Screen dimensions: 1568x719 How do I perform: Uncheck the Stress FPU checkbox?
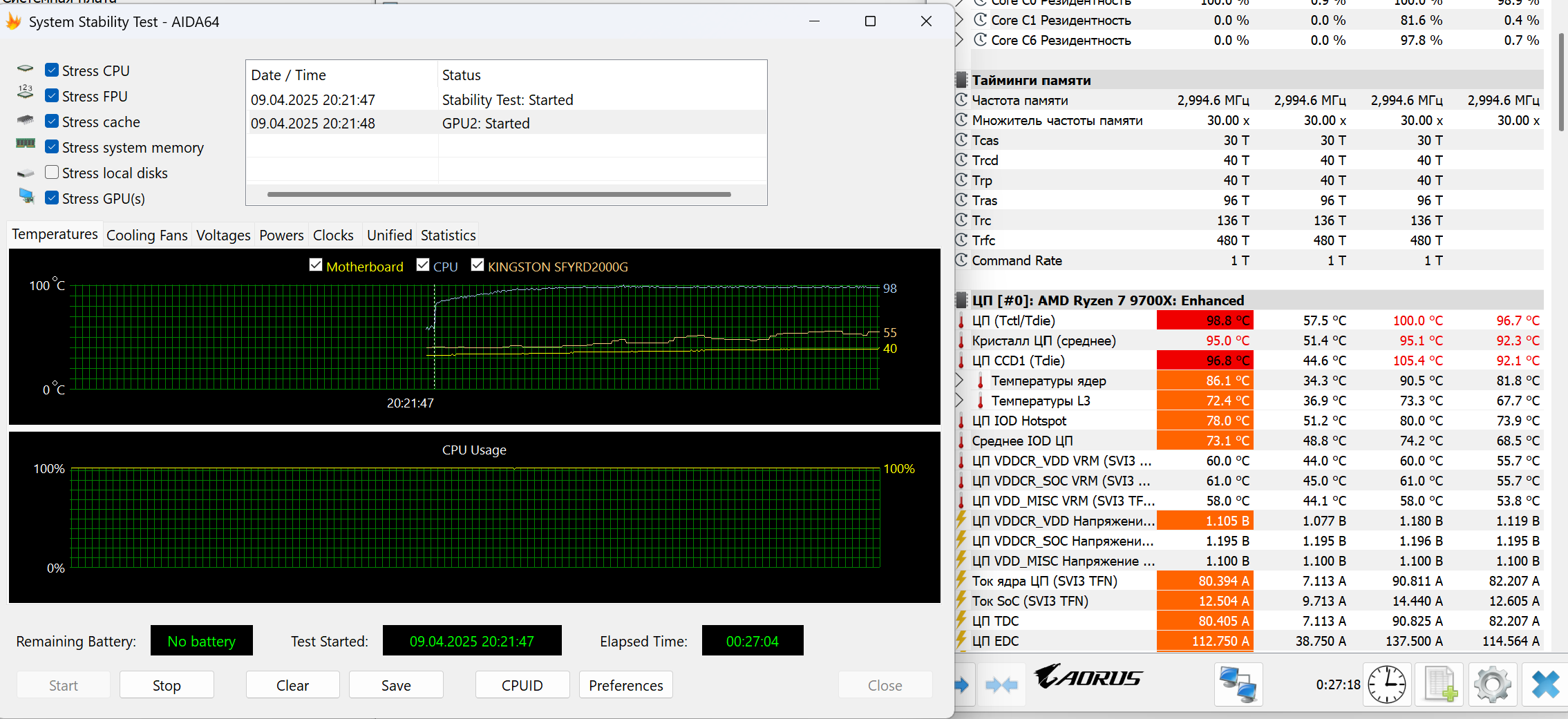51,95
